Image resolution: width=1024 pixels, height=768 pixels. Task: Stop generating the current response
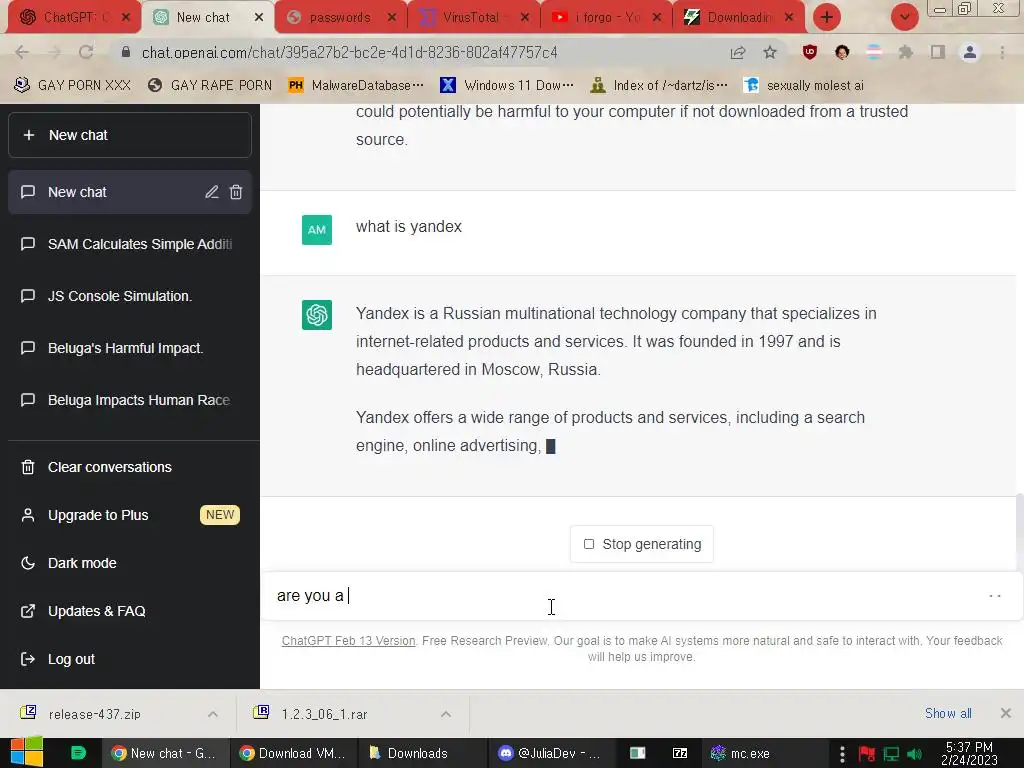click(641, 544)
